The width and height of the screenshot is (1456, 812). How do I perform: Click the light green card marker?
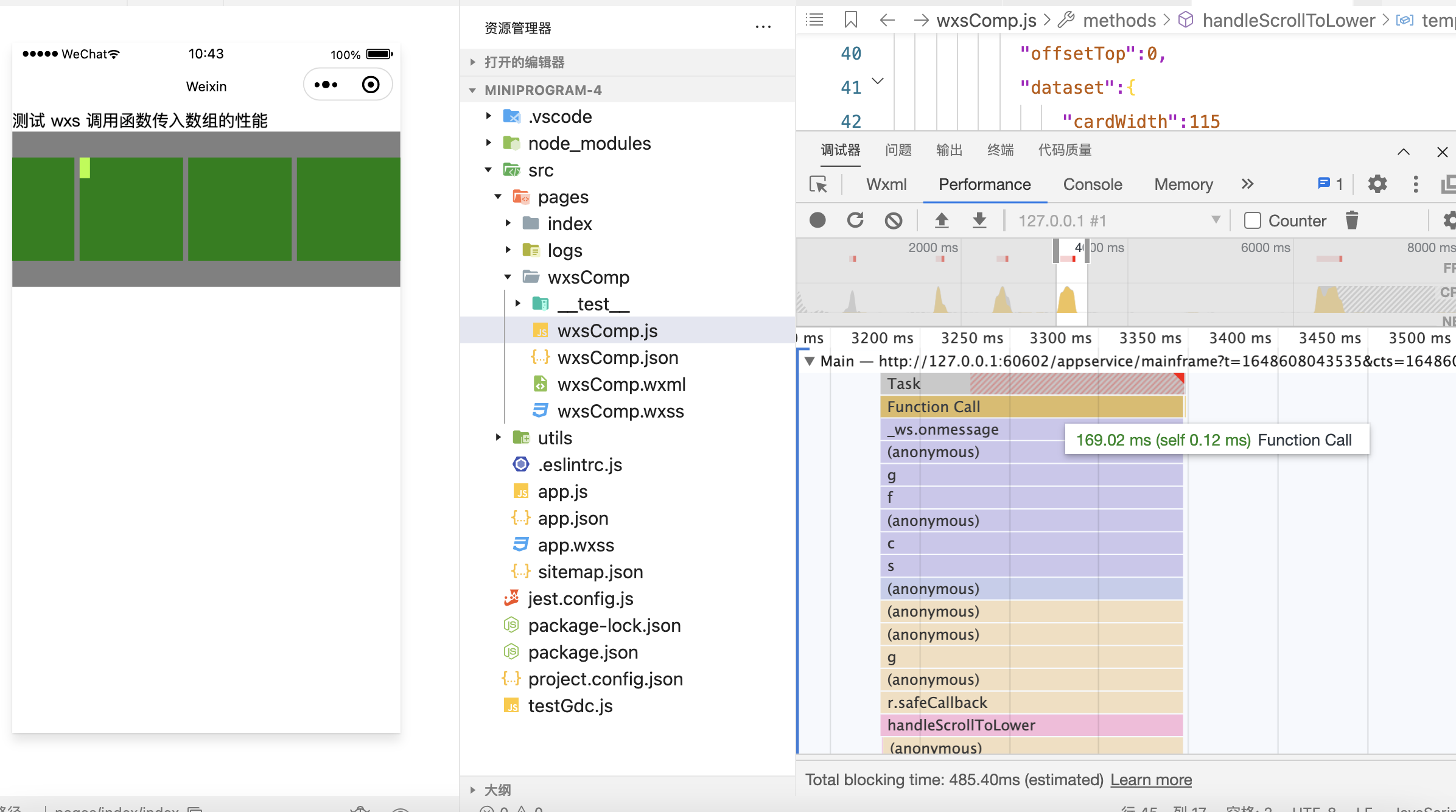pyautogui.click(x=85, y=167)
